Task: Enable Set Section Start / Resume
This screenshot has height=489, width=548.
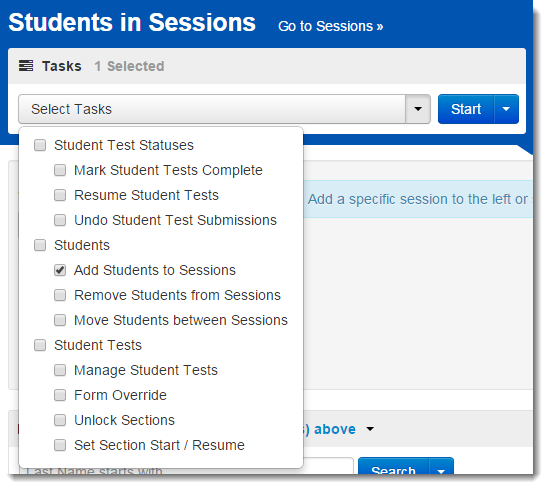Action: click(60, 445)
